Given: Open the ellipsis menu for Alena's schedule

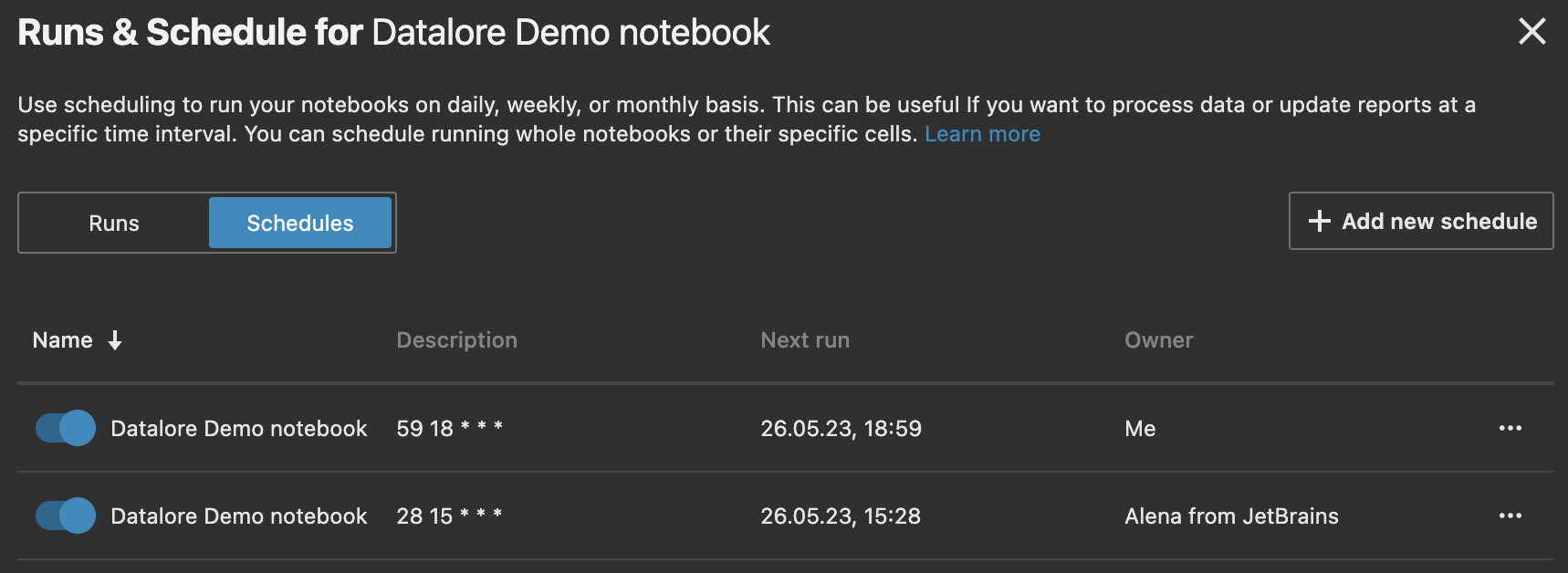Looking at the screenshot, I should coord(1511,516).
